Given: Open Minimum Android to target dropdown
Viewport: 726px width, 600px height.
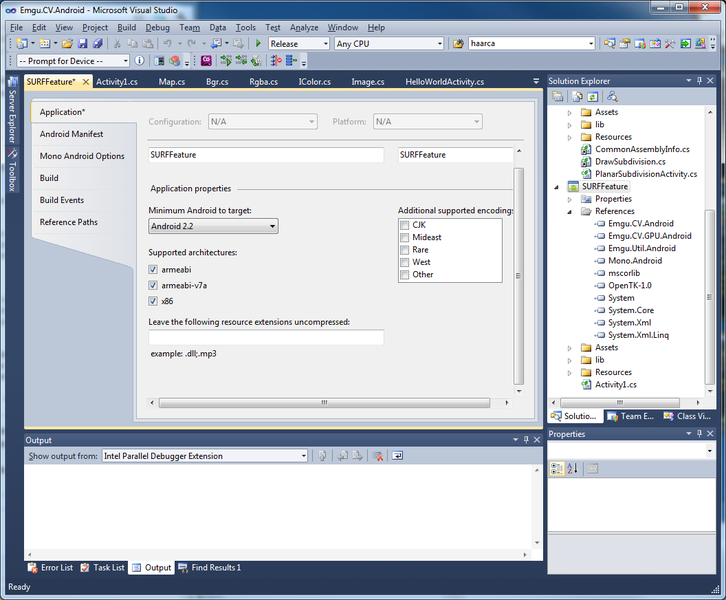Looking at the screenshot, I should click(213, 226).
